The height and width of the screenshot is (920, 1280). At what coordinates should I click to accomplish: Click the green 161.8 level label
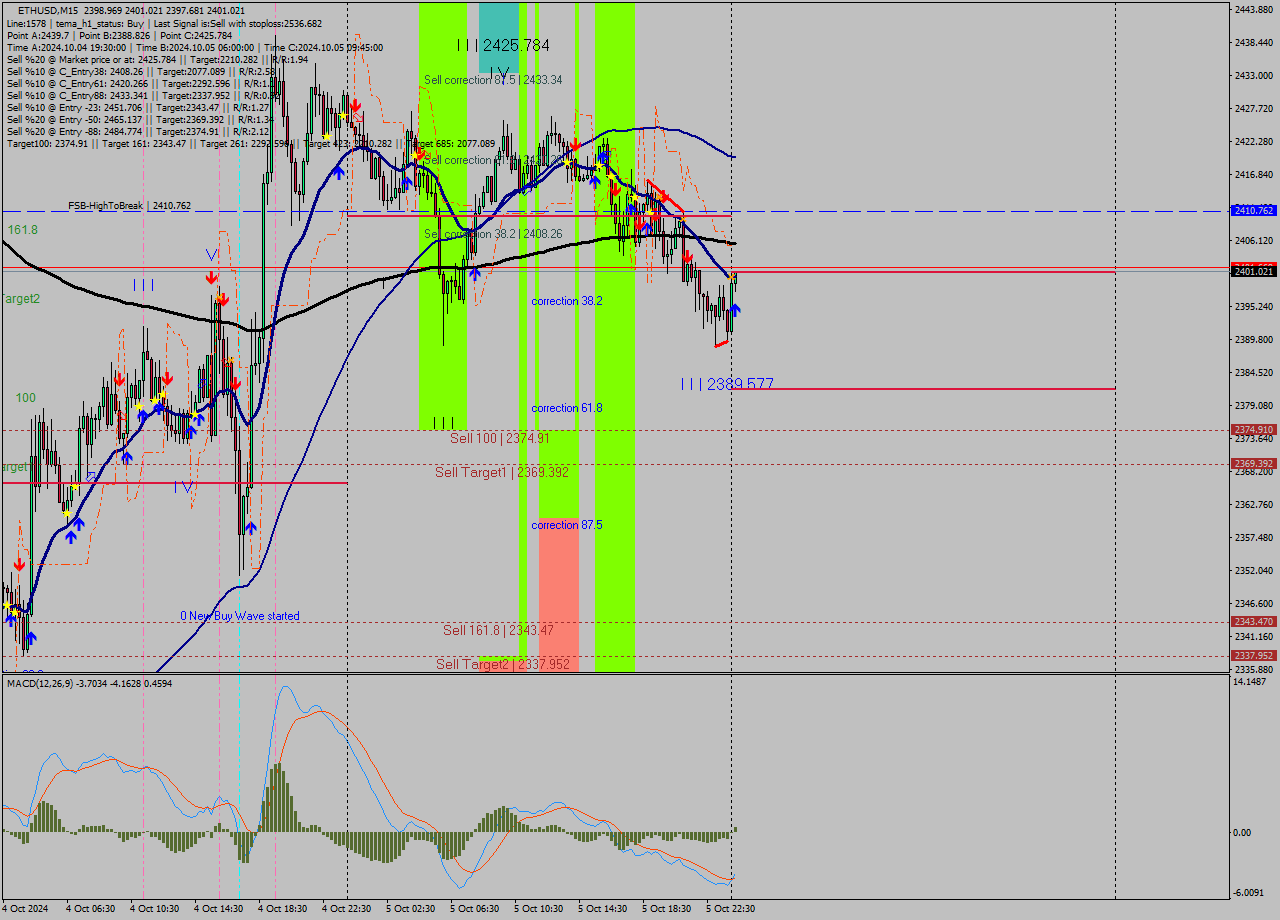click(23, 230)
